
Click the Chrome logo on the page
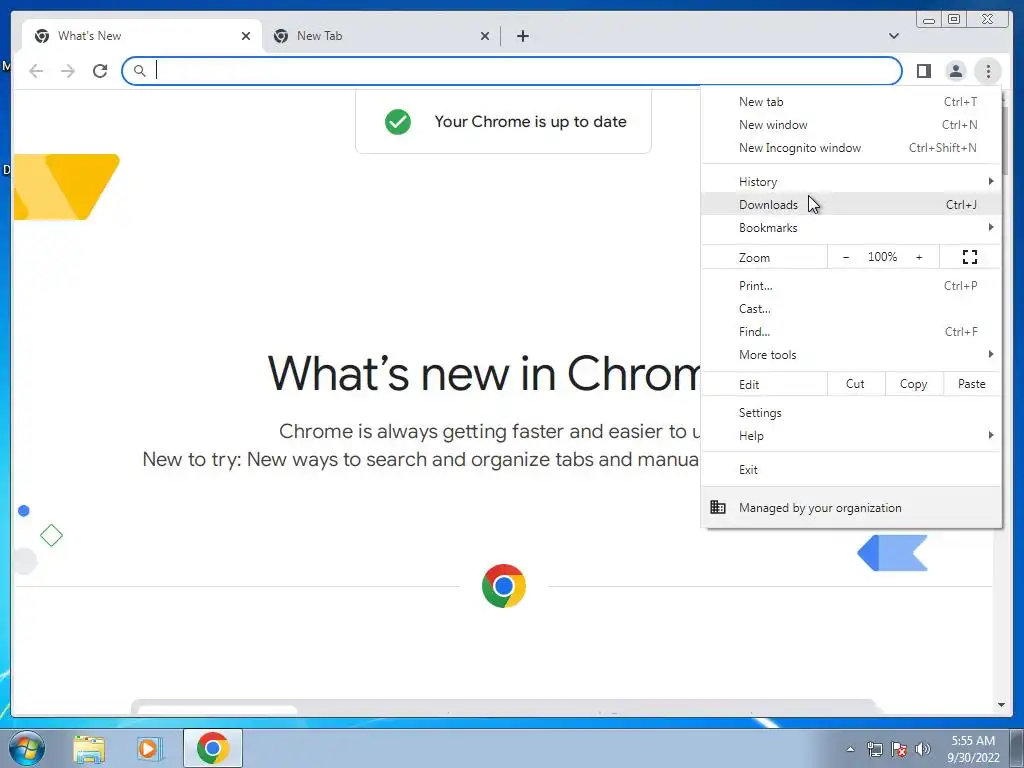(504, 586)
